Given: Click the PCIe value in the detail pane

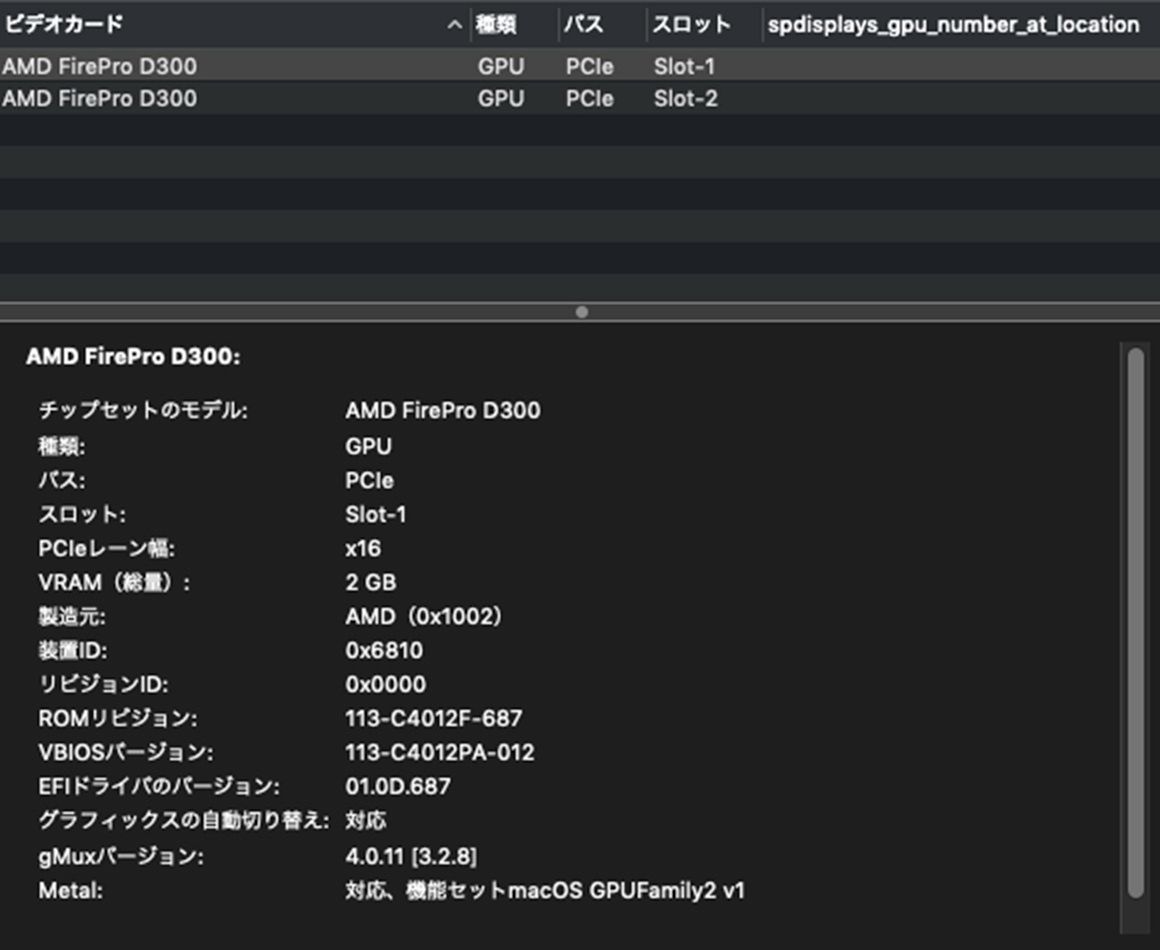Looking at the screenshot, I should point(369,480).
